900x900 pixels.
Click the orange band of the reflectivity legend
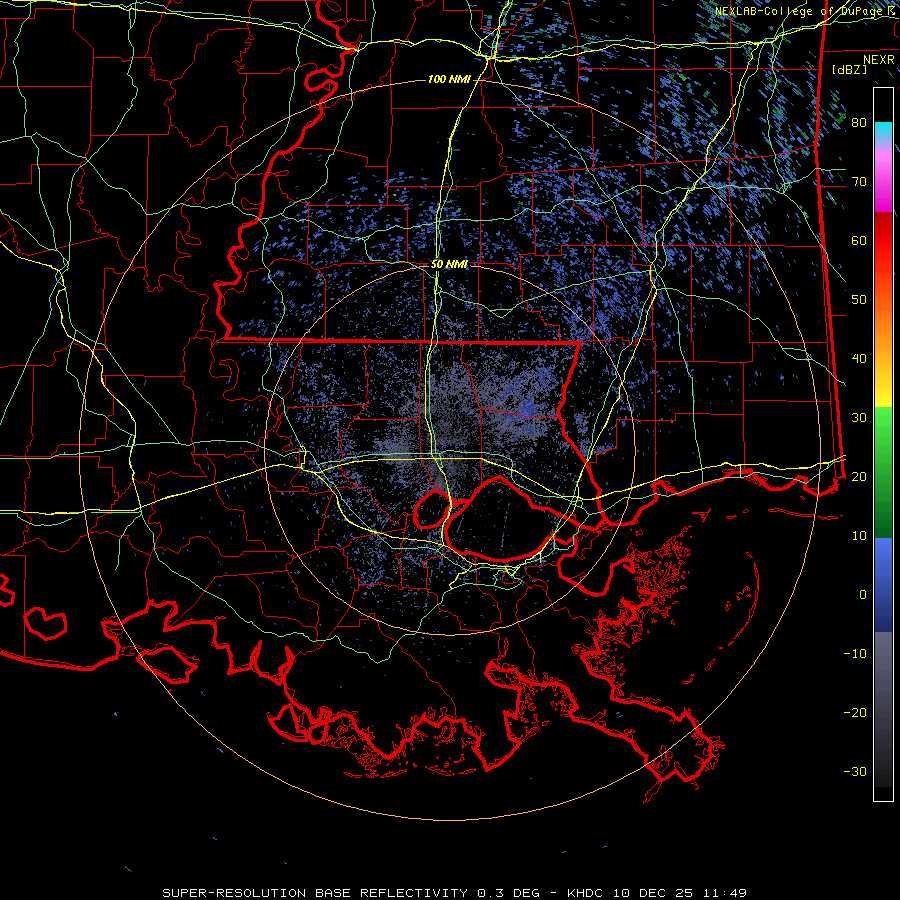883,327
